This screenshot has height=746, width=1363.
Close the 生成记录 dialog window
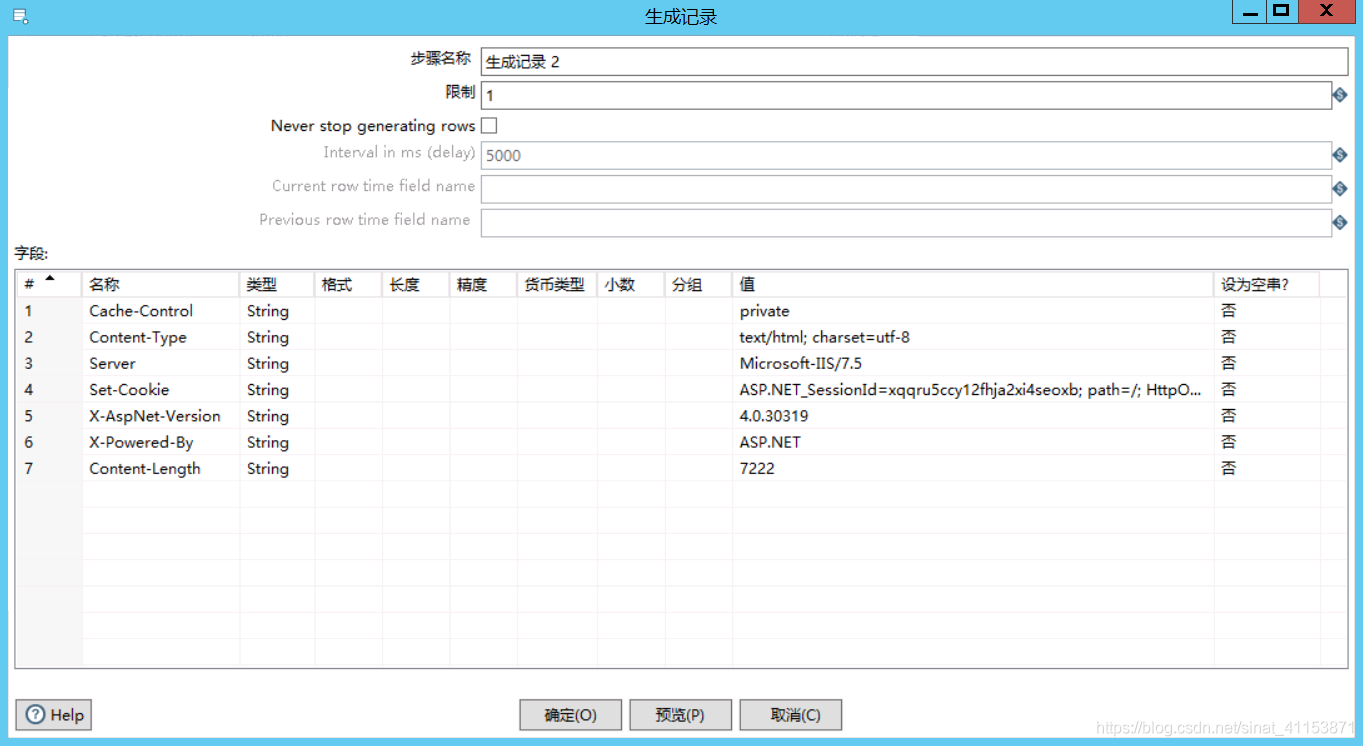(1326, 11)
